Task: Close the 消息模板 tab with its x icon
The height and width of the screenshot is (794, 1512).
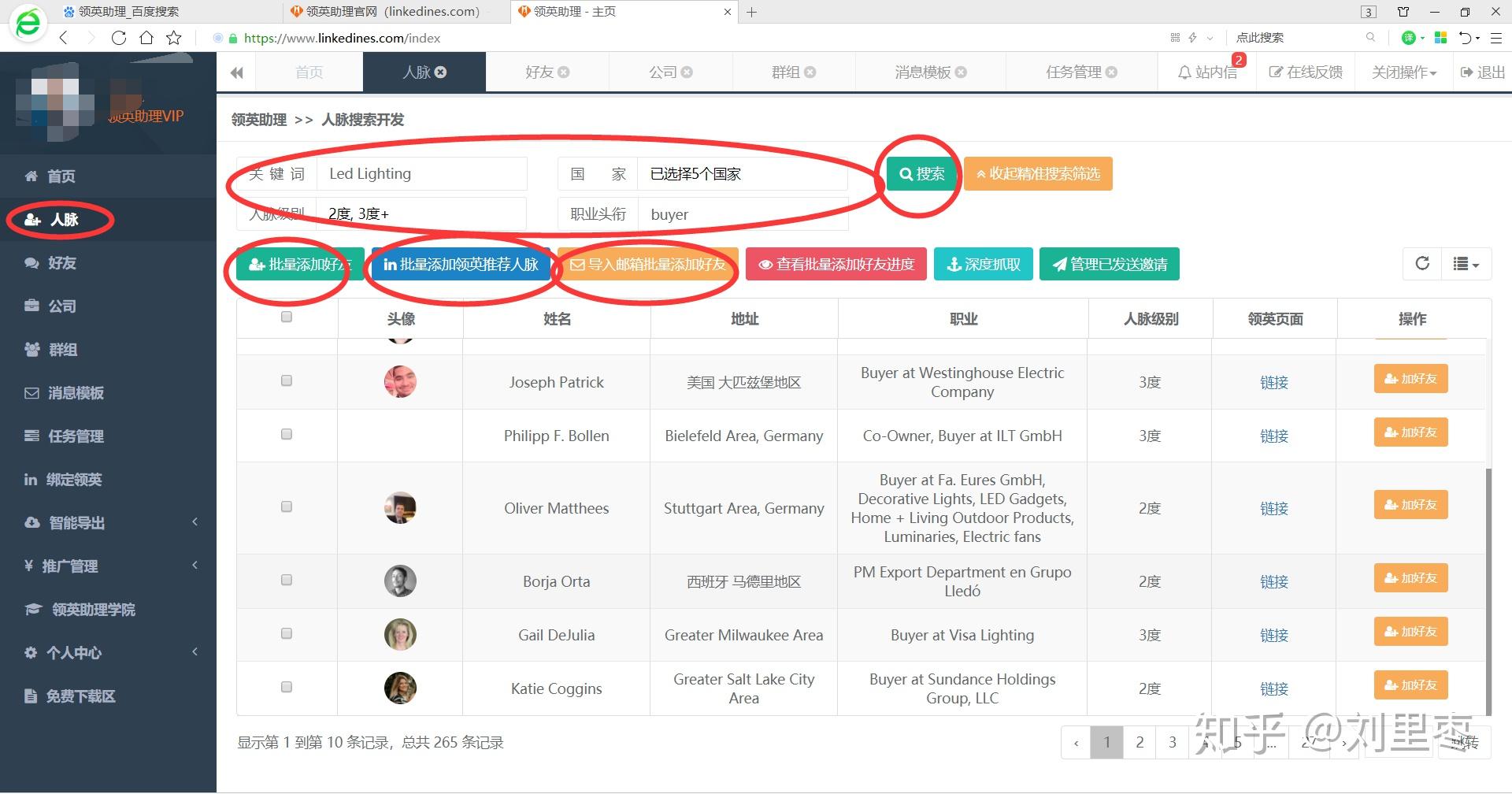Action: click(x=961, y=72)
